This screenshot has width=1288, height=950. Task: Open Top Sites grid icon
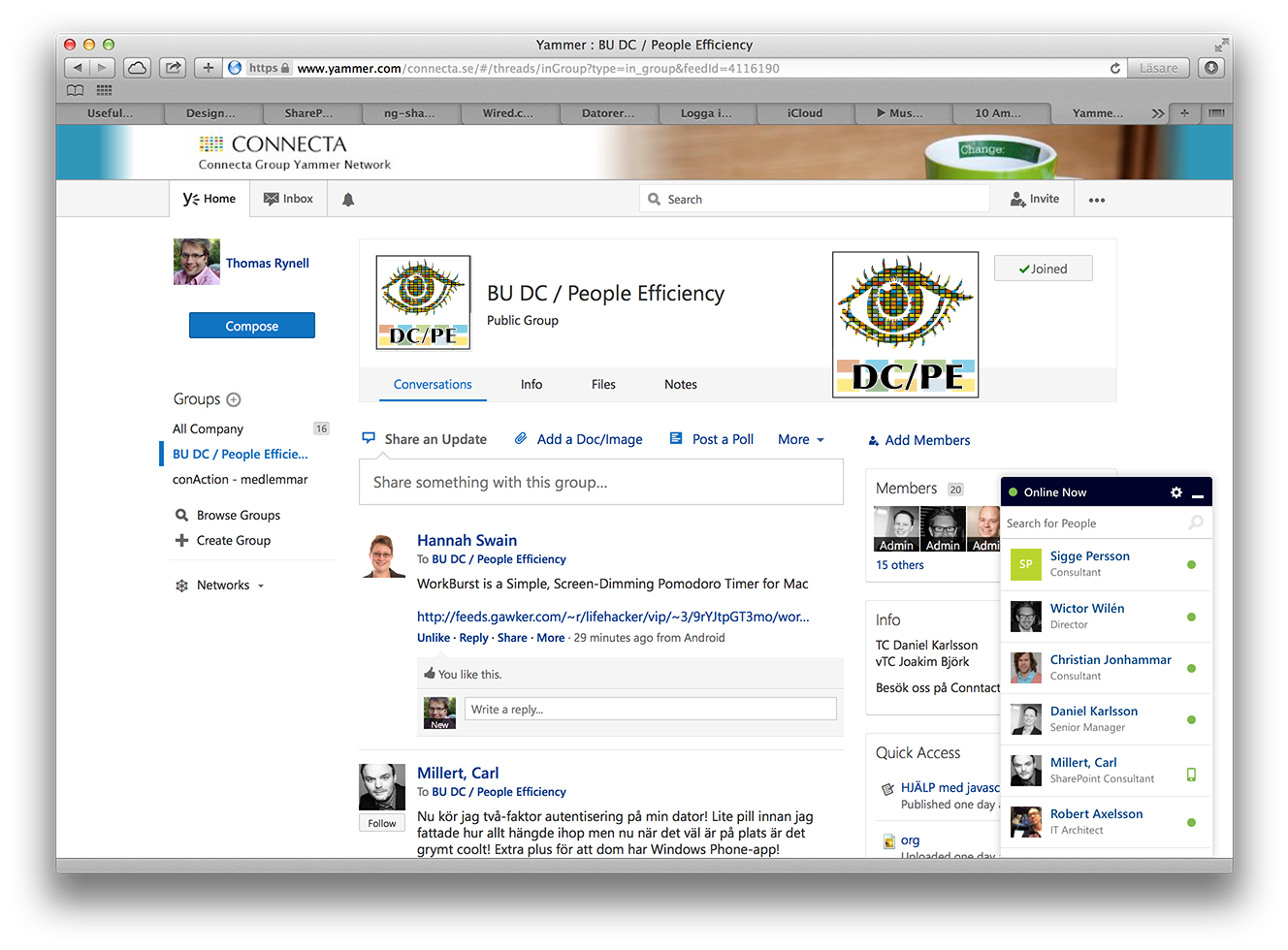104,90
